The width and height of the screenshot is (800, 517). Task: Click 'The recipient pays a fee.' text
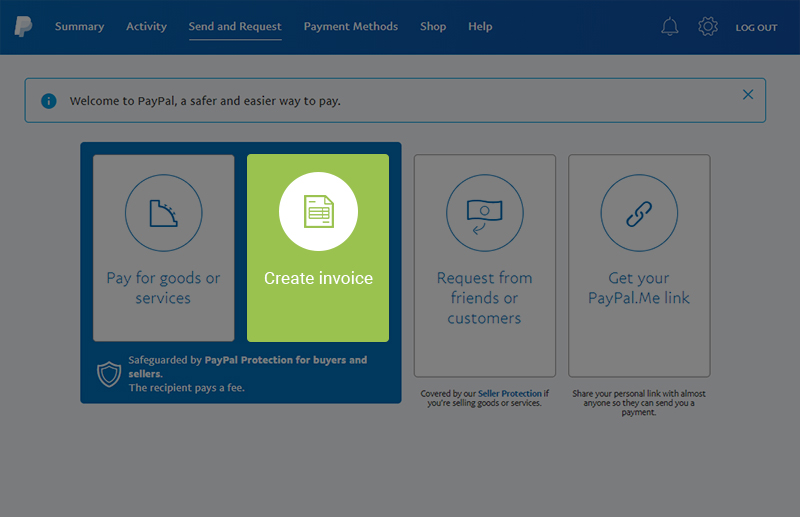click(187, 388)
